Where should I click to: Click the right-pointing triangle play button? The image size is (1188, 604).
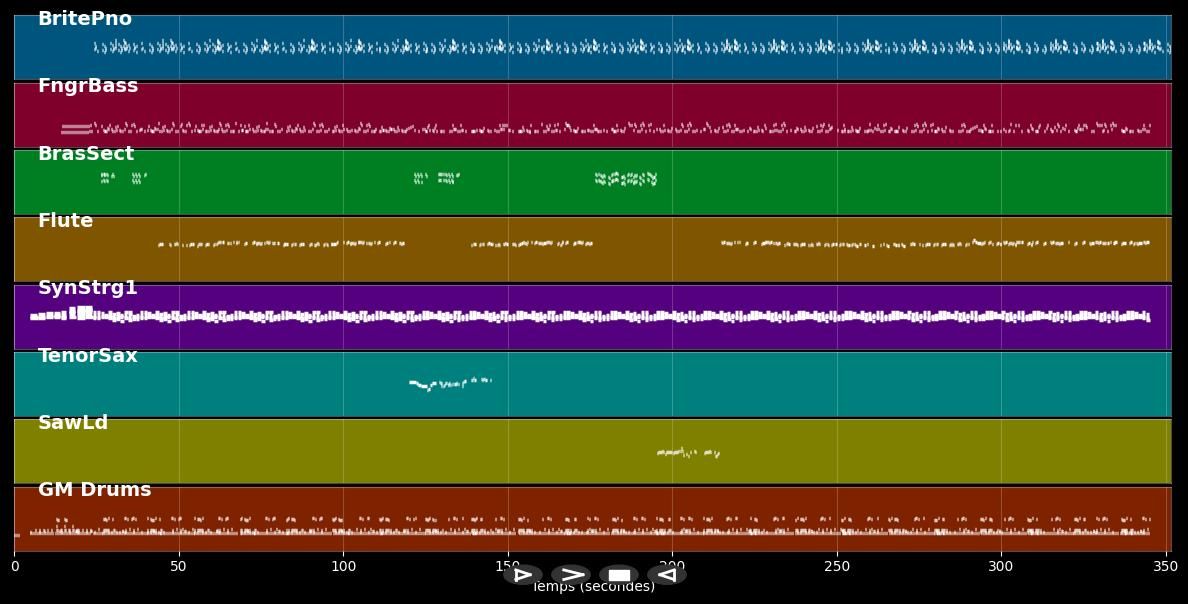coord(522,575)
